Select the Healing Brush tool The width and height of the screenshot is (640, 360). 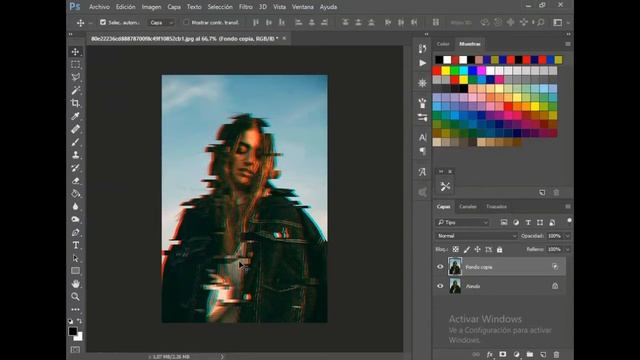[x=76, y=129]
